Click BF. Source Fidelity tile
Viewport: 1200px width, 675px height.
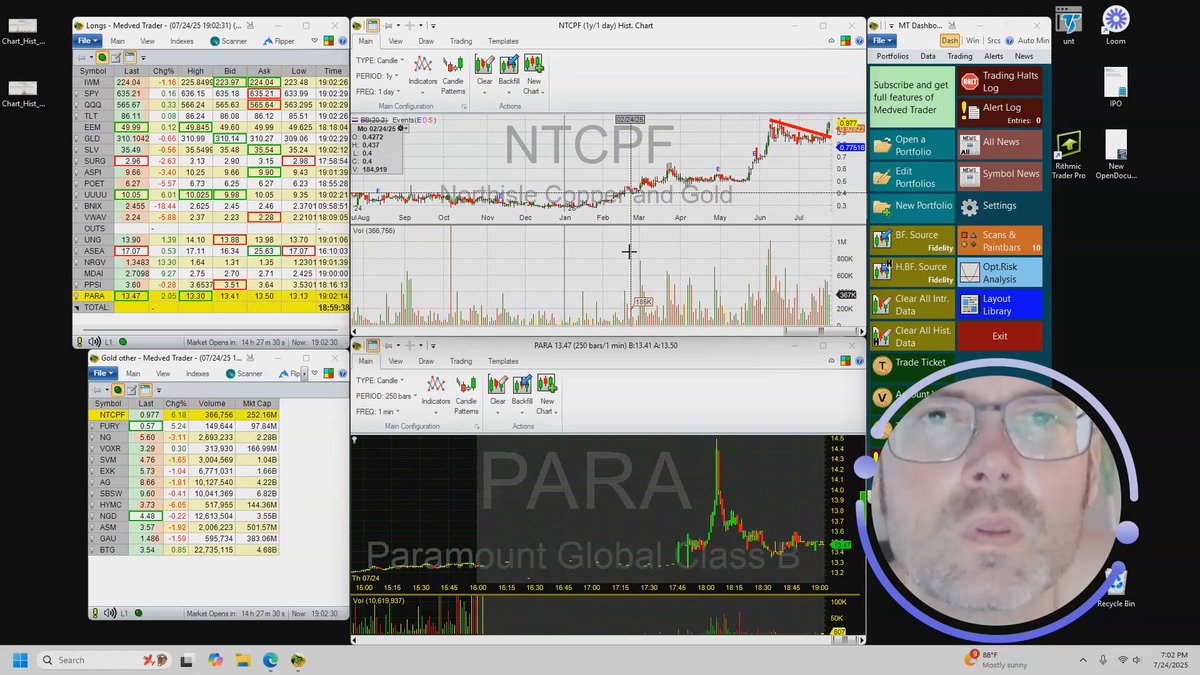click(x=913, y=240)
